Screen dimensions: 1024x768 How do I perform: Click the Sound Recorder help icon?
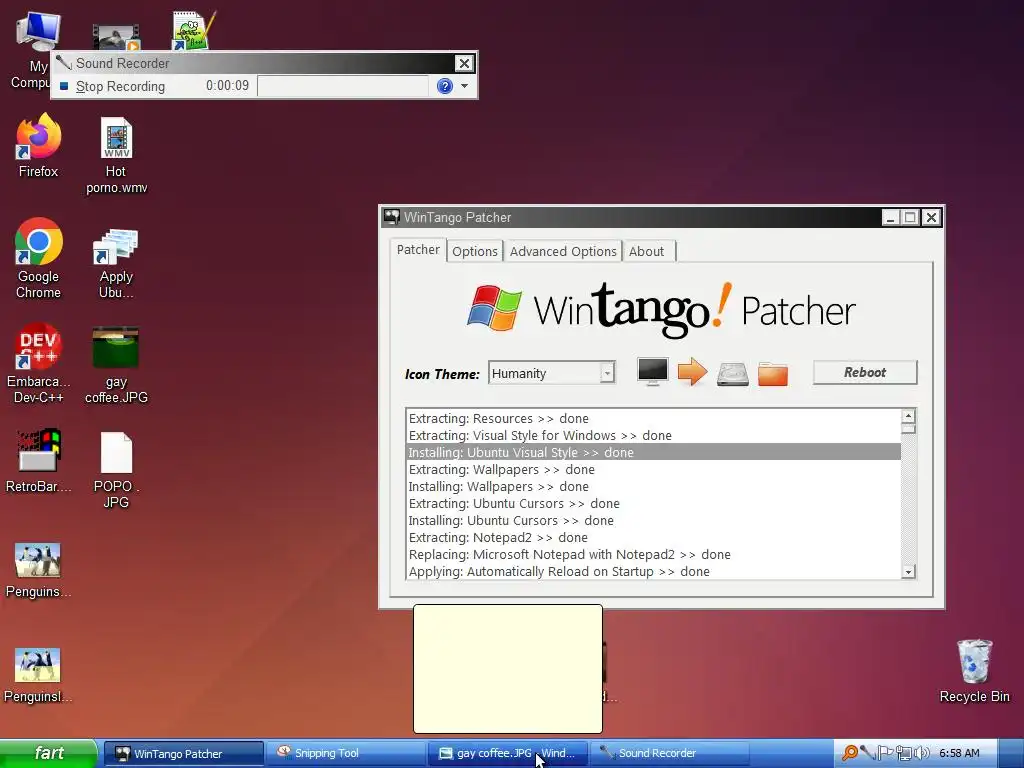(445, 86)
